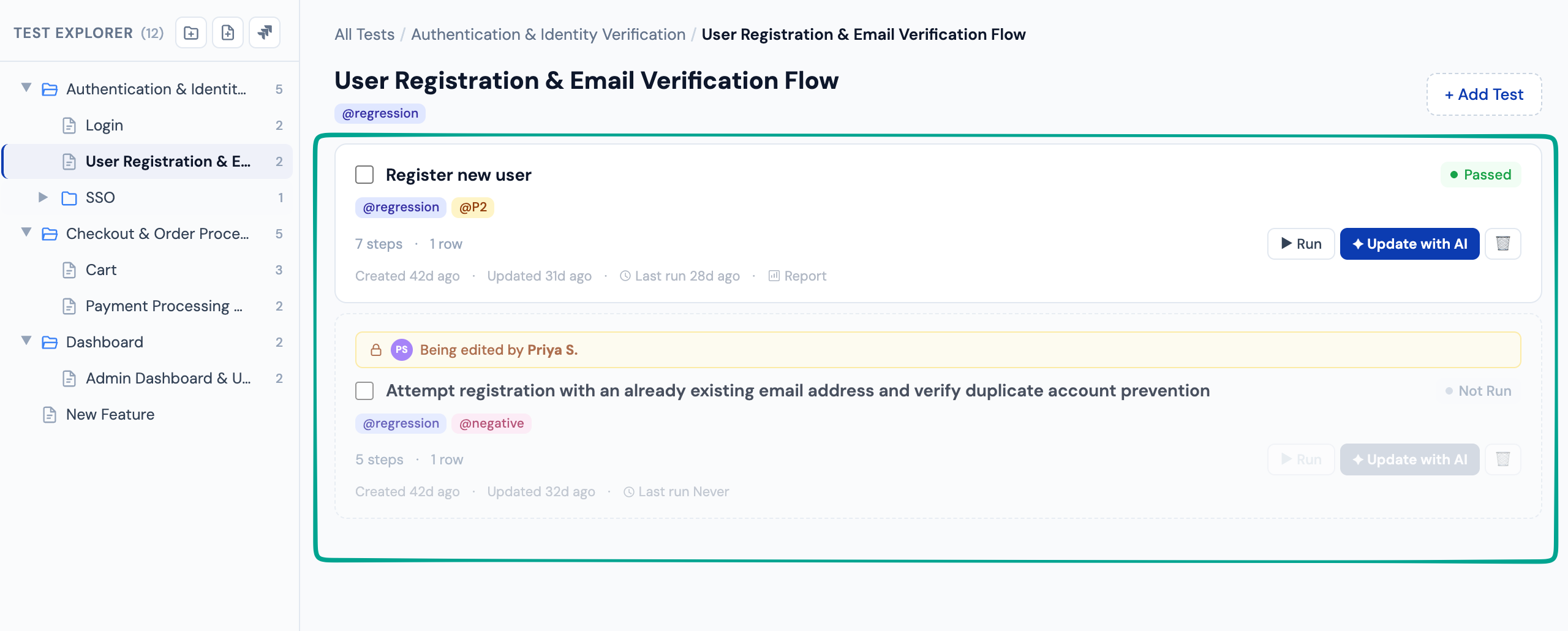Screen dimensions: 1568x631
Task: Open the Cart test file
Action: 101,270
